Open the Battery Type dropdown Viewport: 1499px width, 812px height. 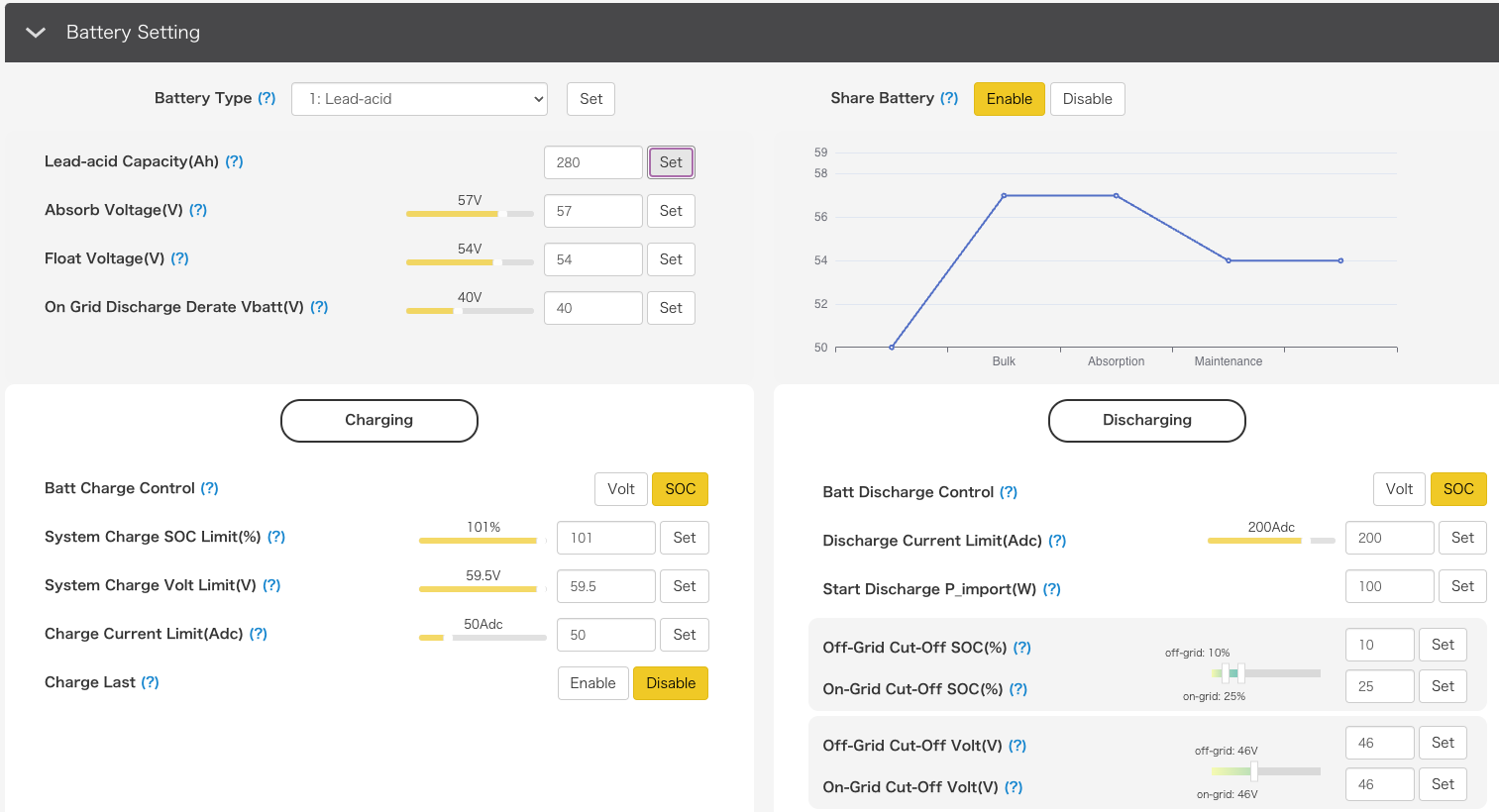tap(419, 99)
